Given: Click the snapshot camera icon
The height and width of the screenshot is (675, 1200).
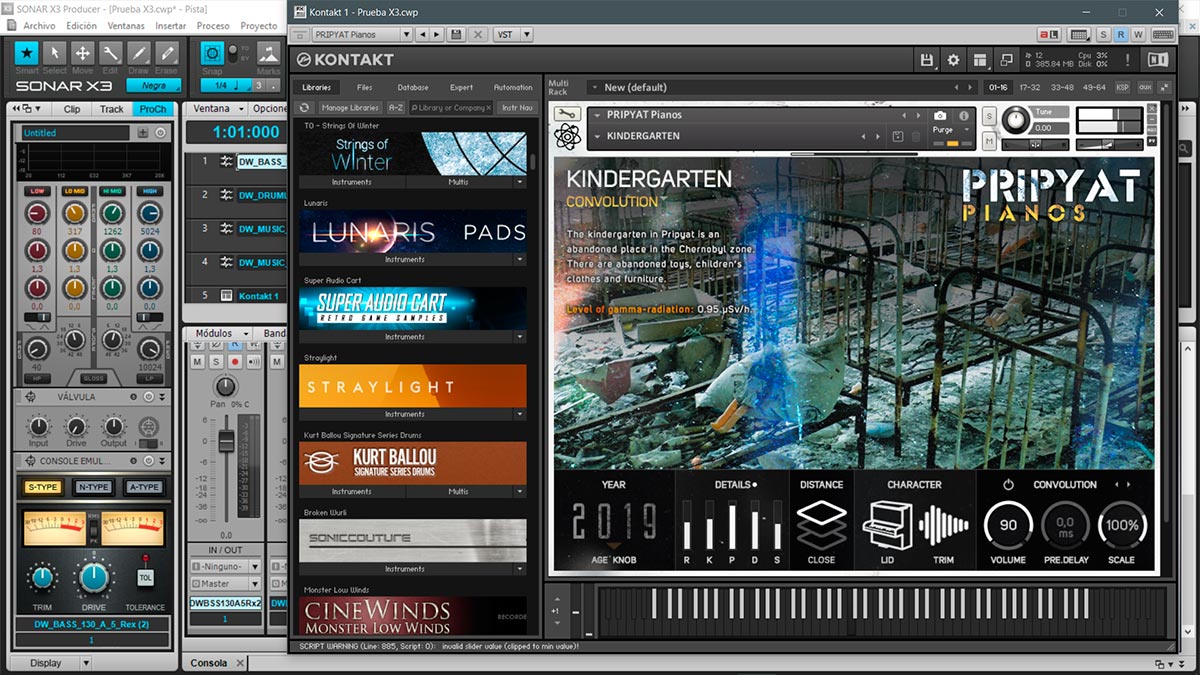Looking at the screenshot, I should 940,116.
